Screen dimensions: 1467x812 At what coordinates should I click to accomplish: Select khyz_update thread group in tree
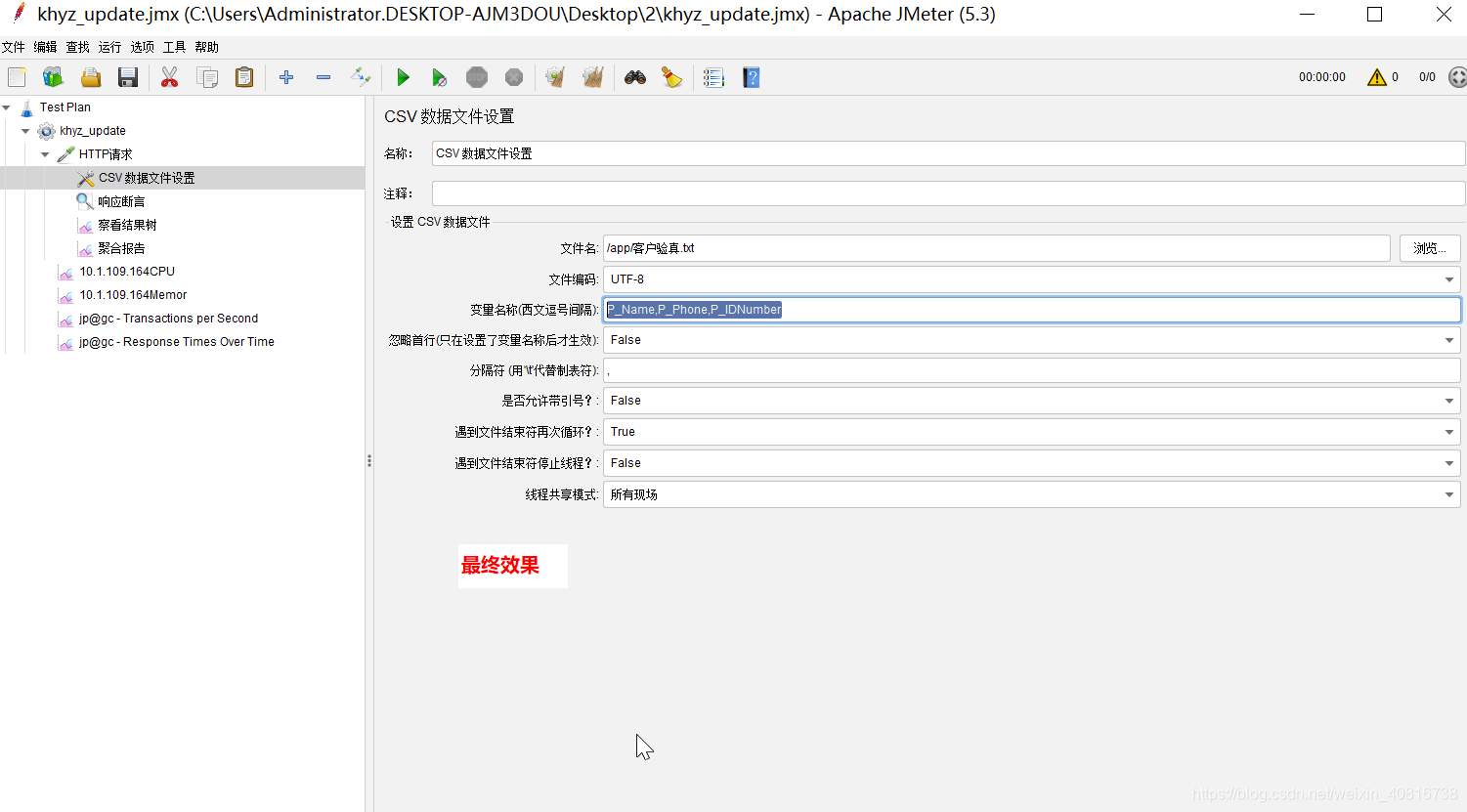click(x=92, y=131)
